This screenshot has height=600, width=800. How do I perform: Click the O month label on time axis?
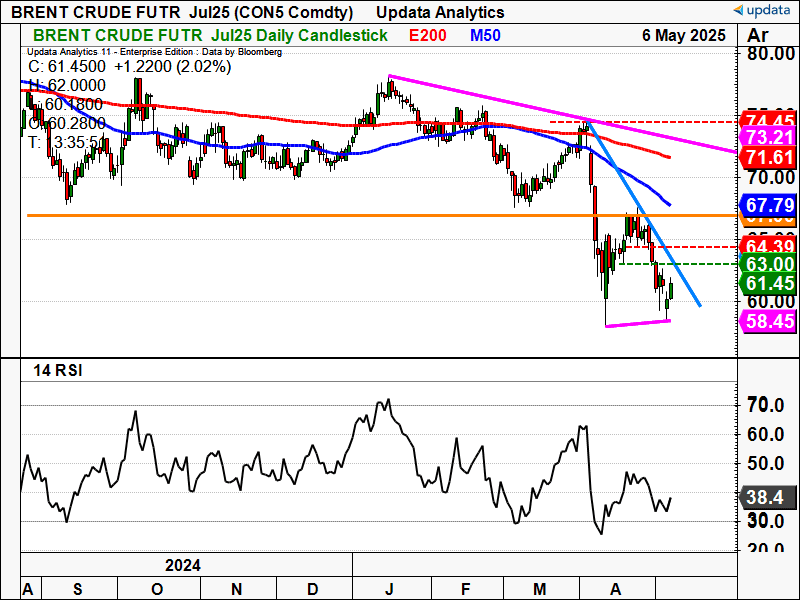(157, 589)
